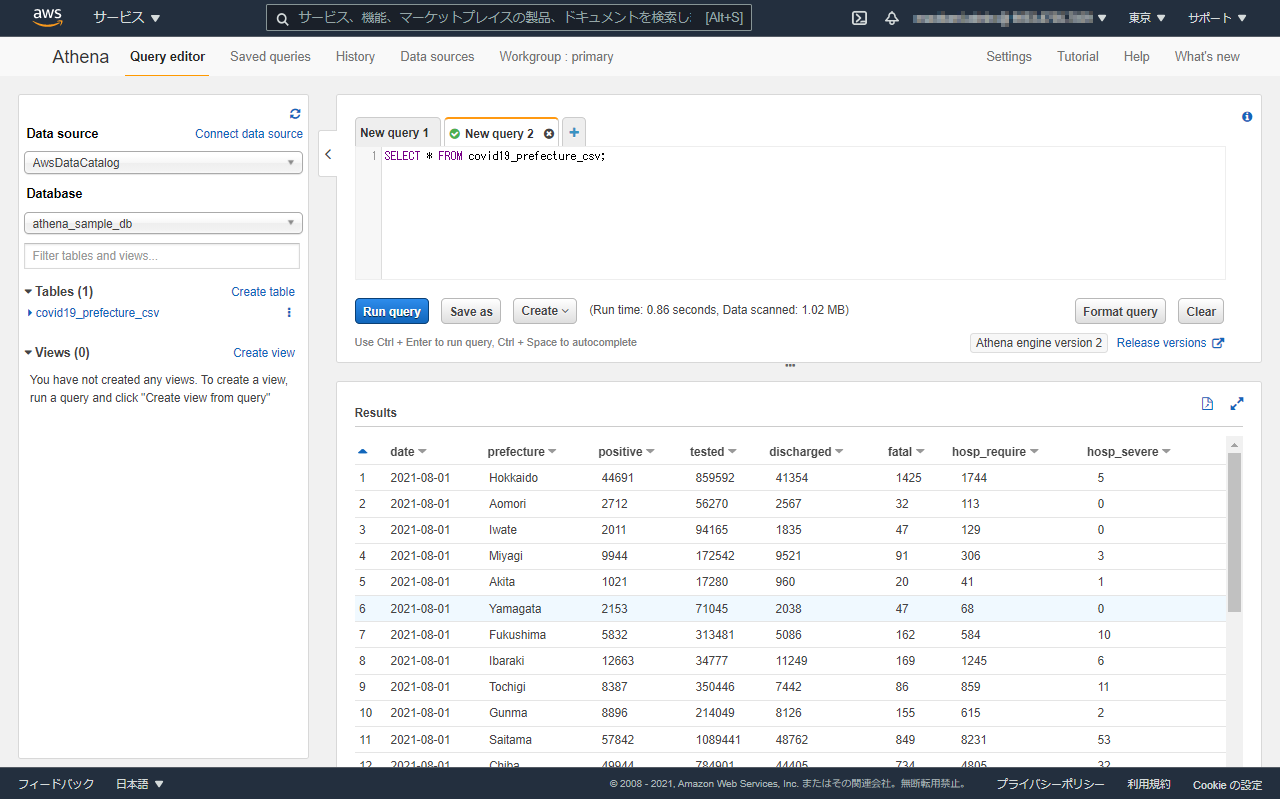Open フィードバック feedback link

pyautogui.click(x=56, y=784)
